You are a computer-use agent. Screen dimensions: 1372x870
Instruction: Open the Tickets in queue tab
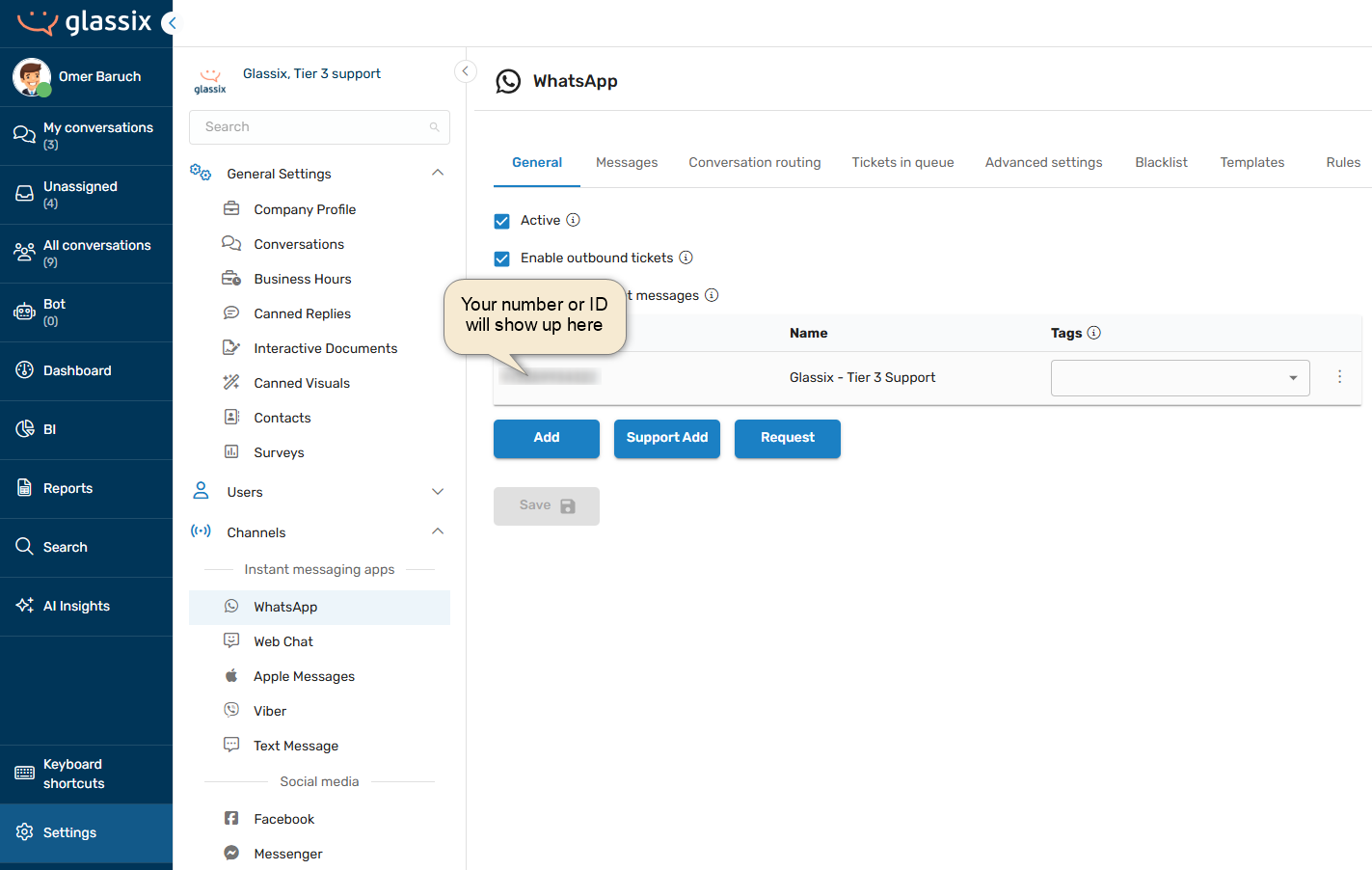902,162
